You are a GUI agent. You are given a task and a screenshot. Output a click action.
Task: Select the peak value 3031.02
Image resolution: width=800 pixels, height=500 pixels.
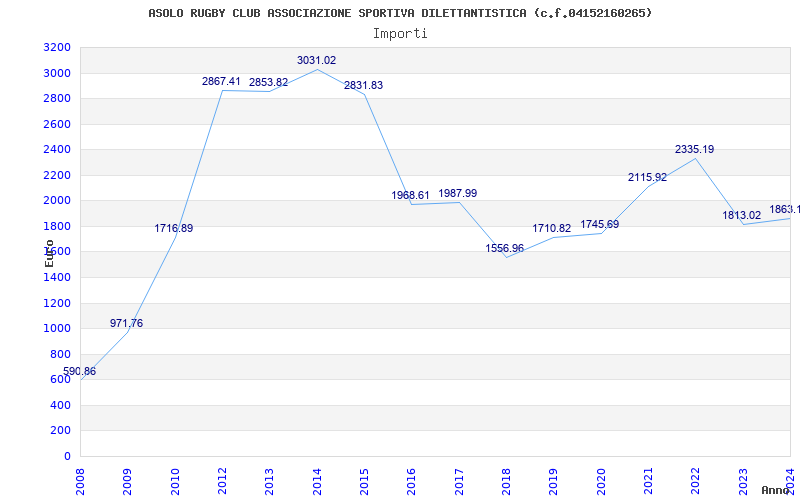pyautogui.click(x=316, y=60)
